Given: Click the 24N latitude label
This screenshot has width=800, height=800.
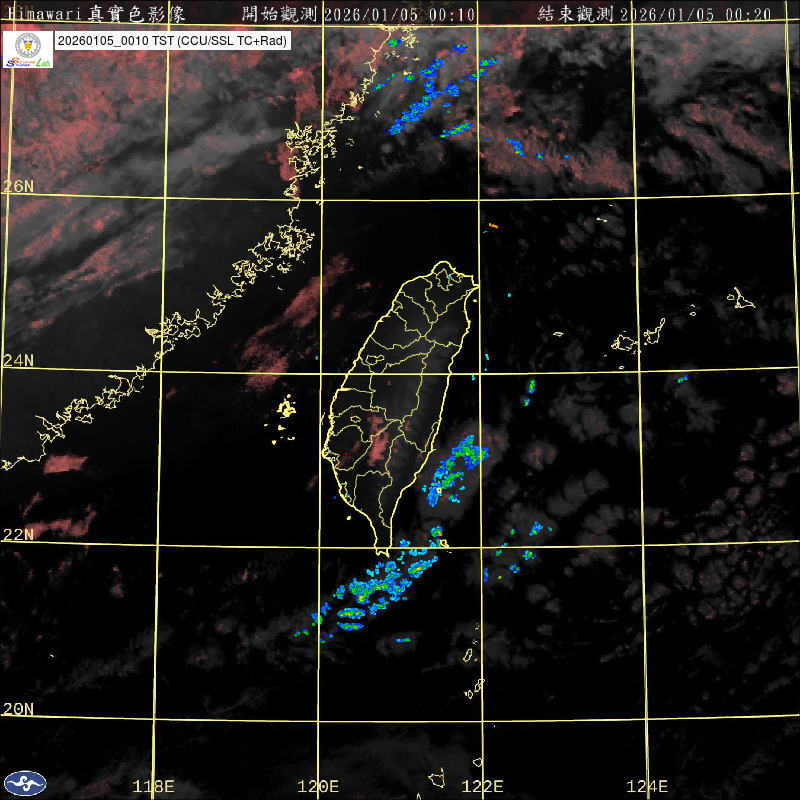Looking at the screenshot, I should 18,361.
